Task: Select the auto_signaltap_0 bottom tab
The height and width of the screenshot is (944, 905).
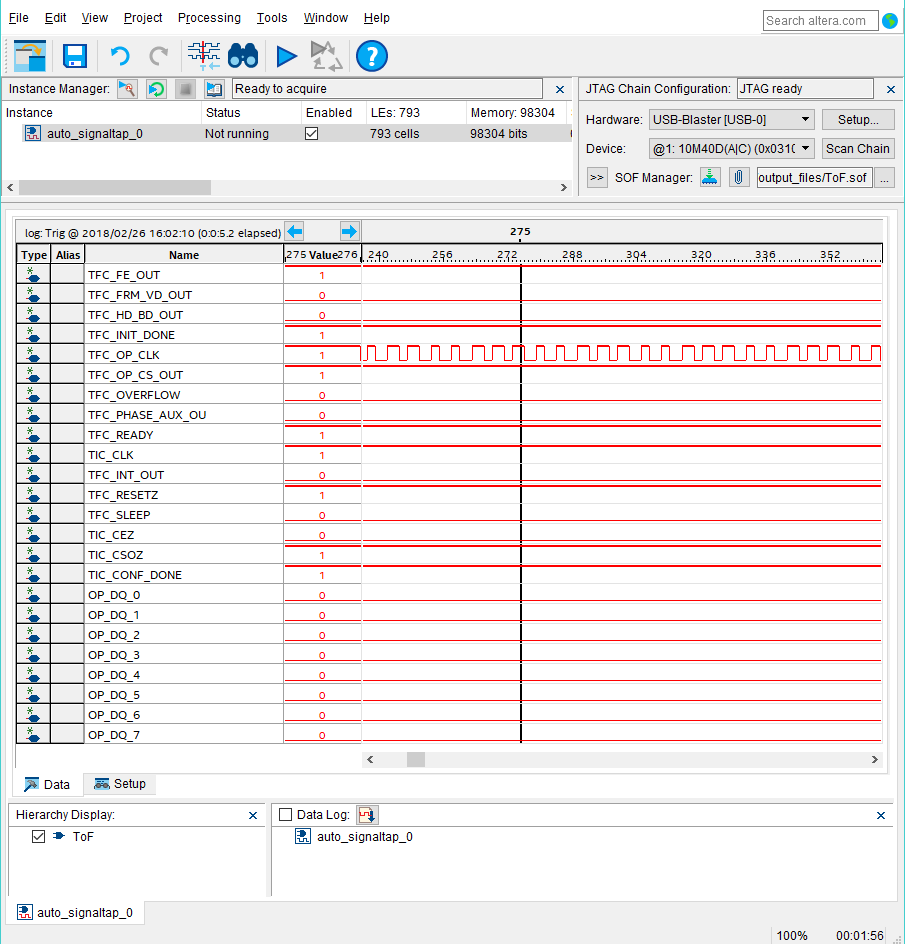Action: pyautogui.click(x=75, y=912)
